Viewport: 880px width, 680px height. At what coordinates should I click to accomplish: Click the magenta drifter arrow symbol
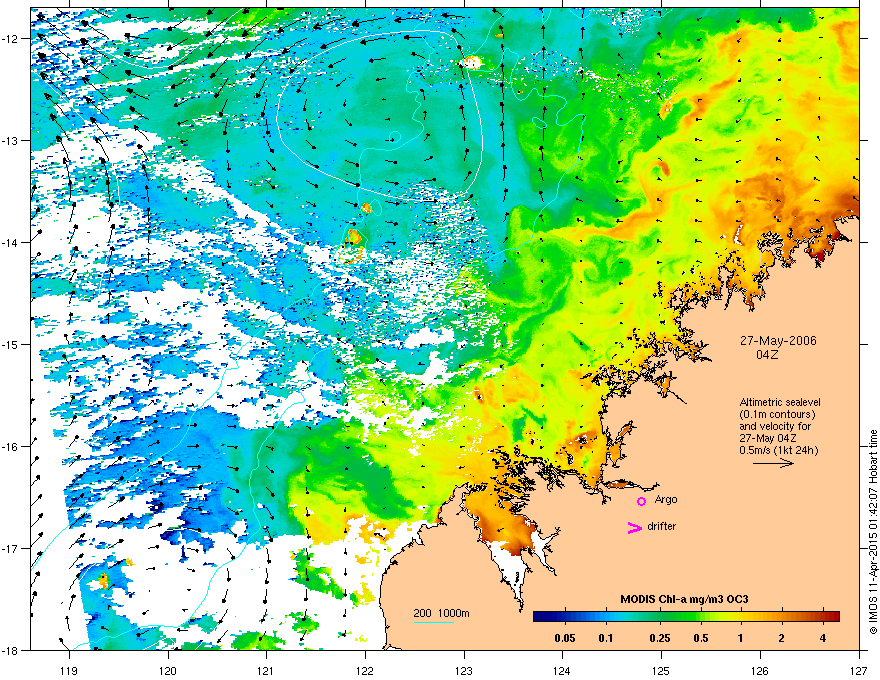pyautogui.click(x=635, y=527)
